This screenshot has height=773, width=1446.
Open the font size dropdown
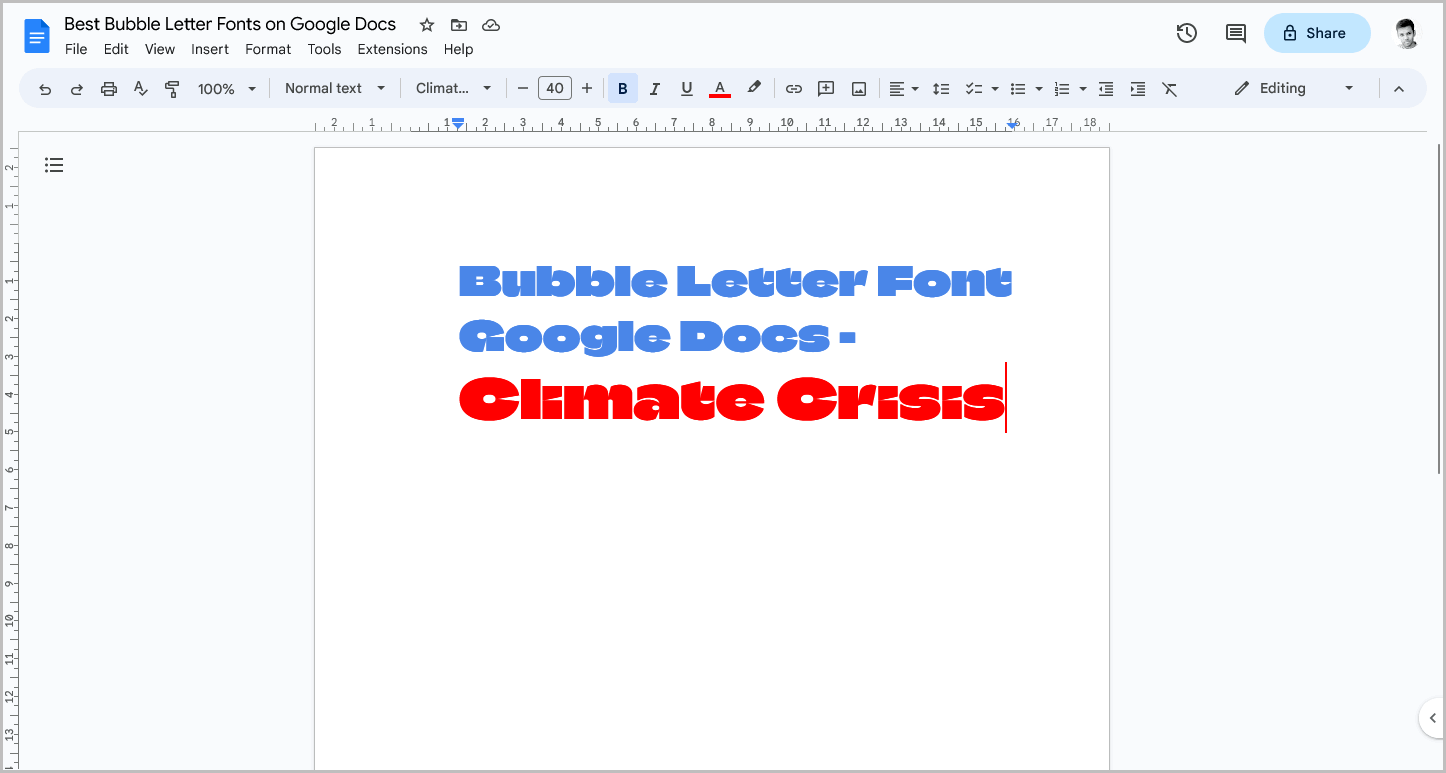click(x=555, y=88)
